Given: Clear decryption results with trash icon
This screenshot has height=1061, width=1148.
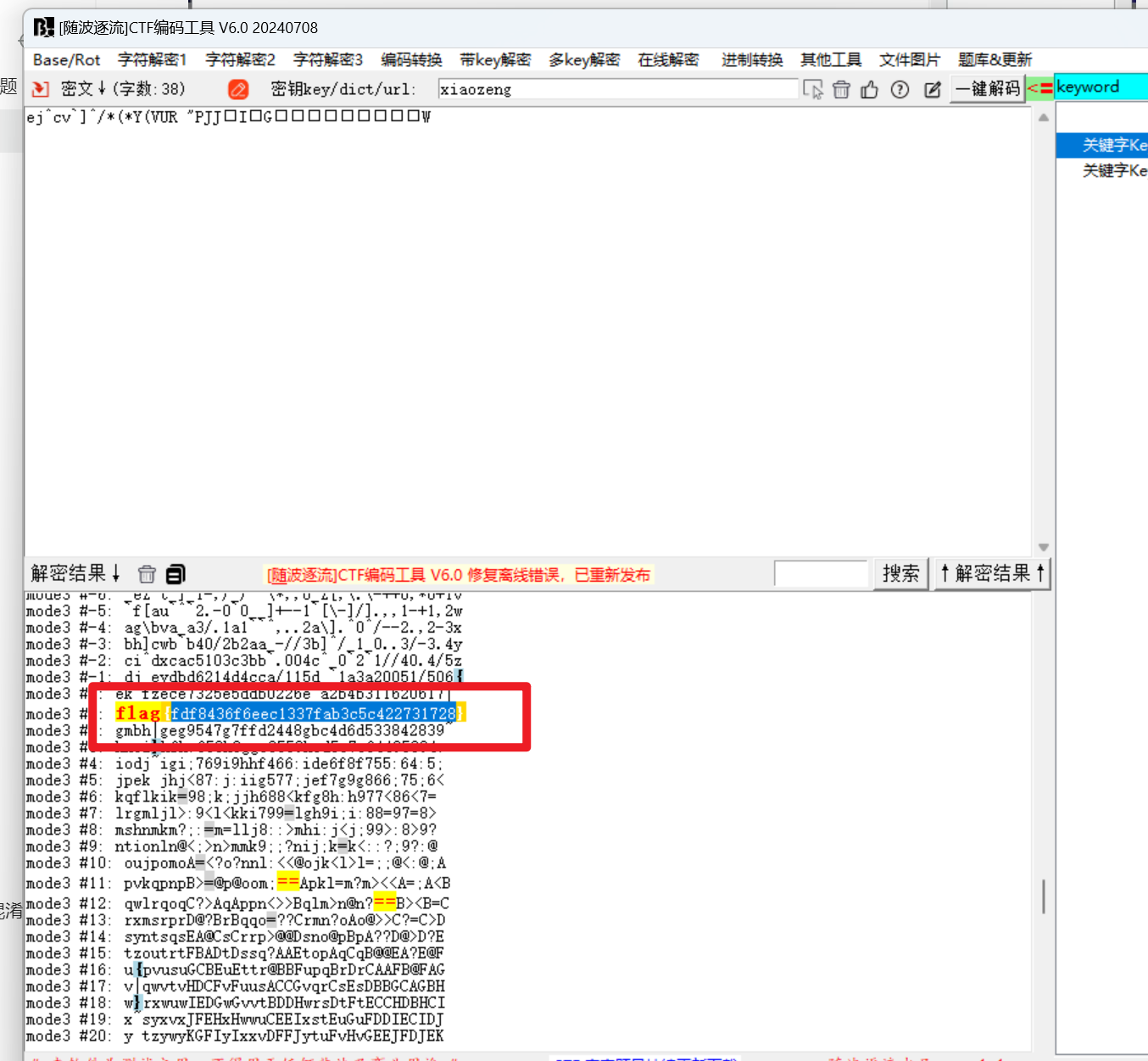Looking at the screenshot, I should point(147,574).
